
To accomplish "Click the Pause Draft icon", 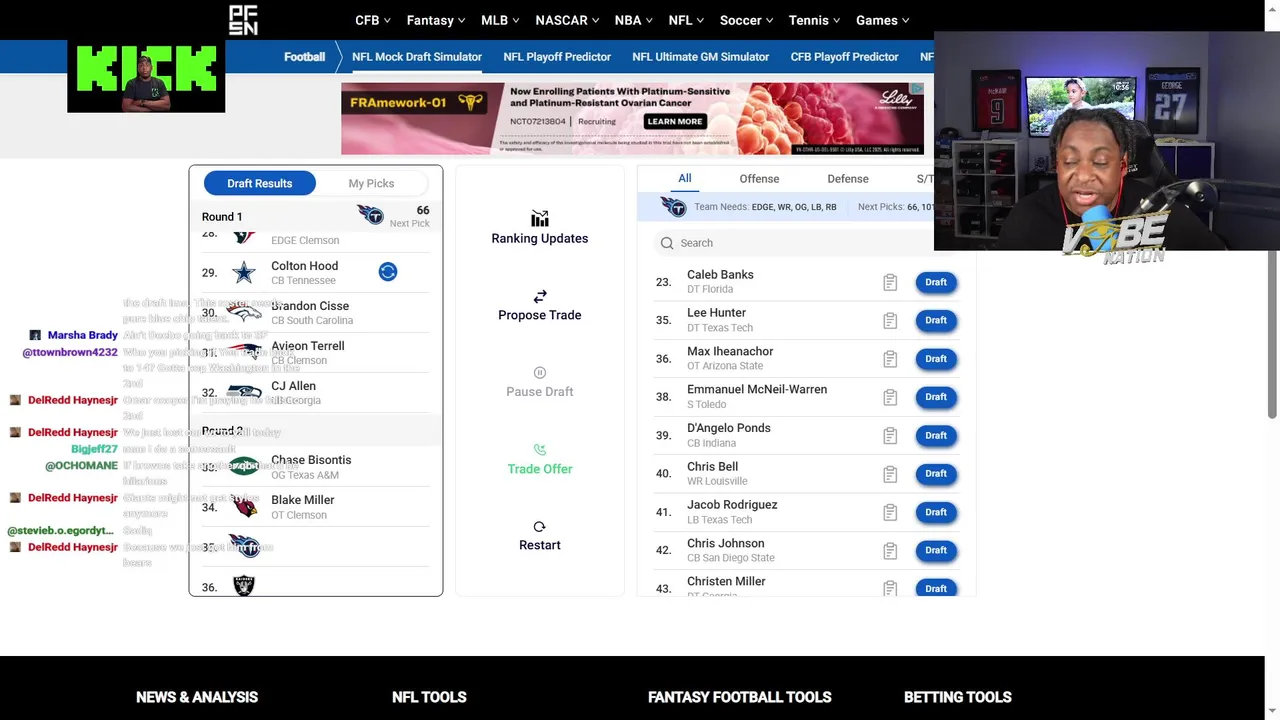I will (x=540, y=373).
